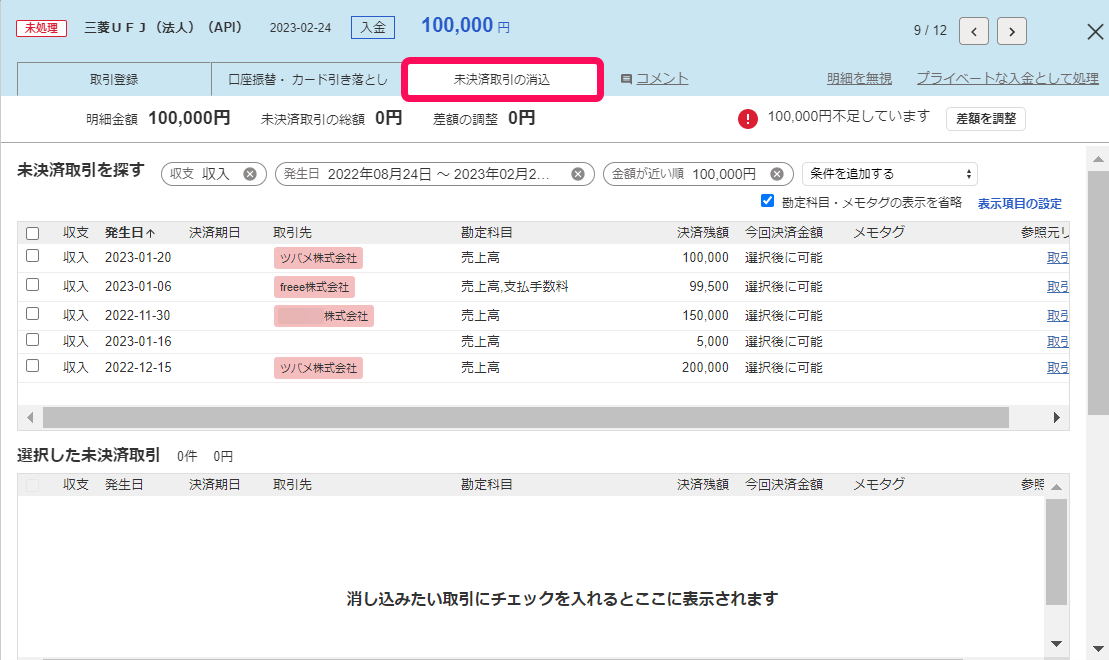Click the freee株式会社 partner tag
Viewport: 1109px width, 660px height.
click(314, 287)
